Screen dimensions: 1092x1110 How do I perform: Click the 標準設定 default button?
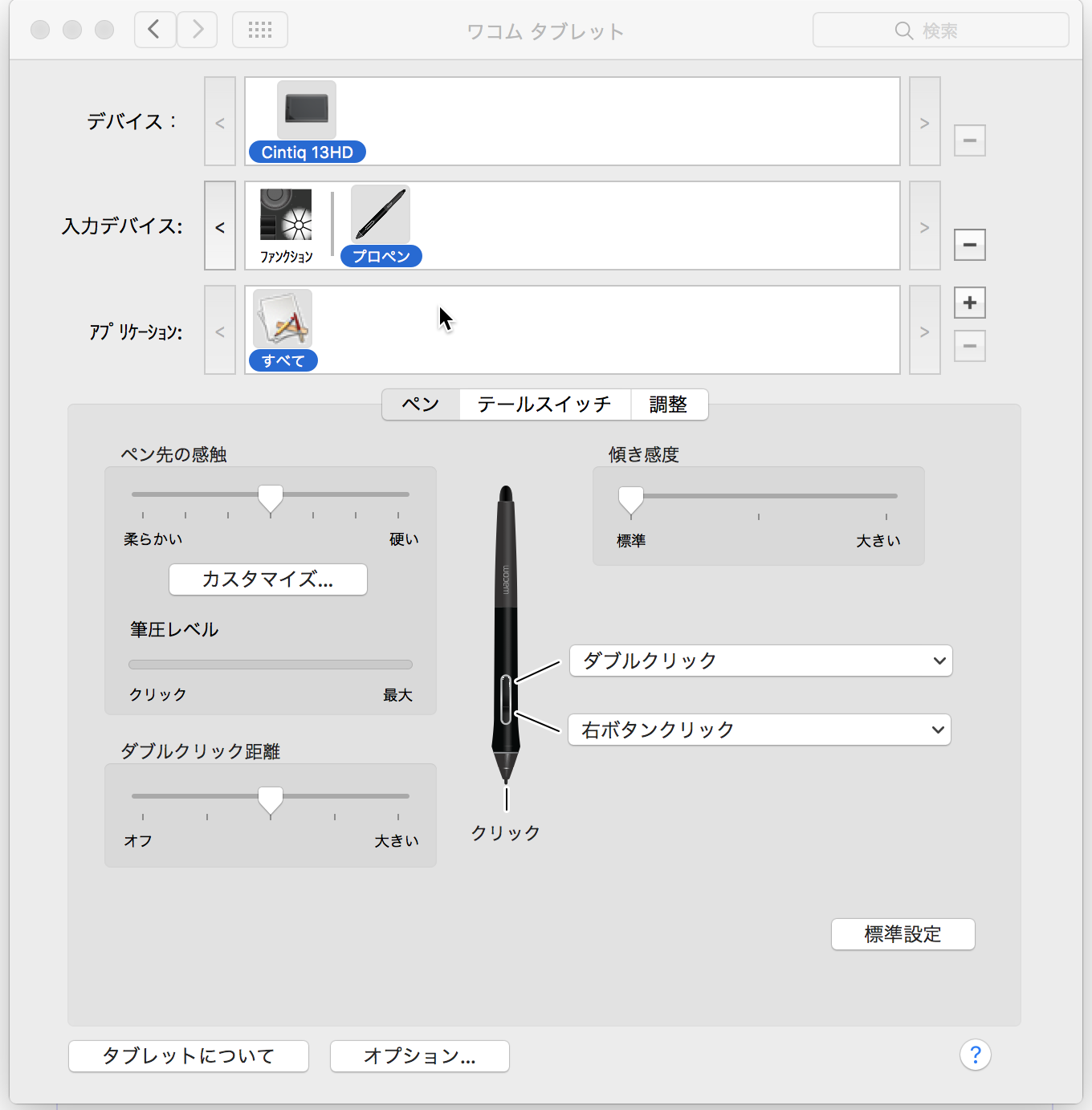pos(903,934)
